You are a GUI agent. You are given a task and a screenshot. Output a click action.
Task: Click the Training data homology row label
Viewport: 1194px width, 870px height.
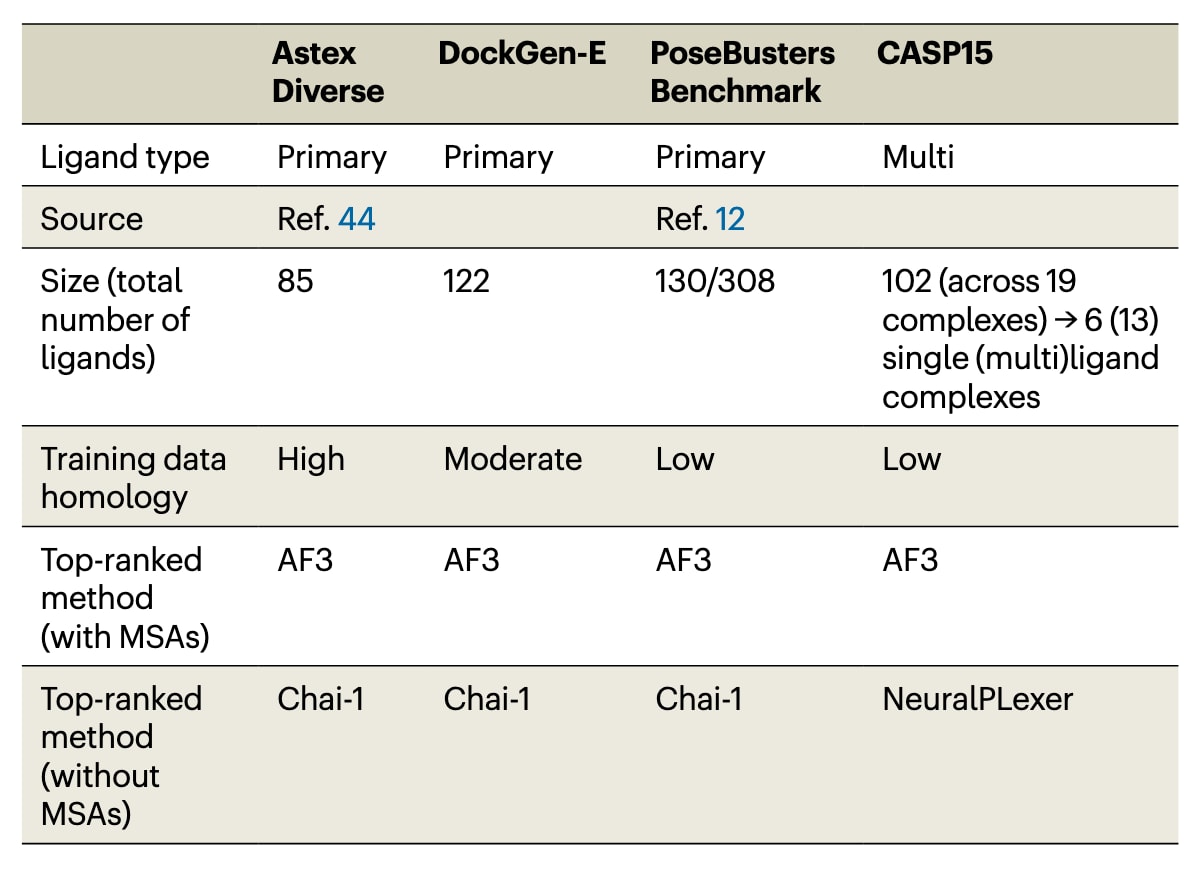(133, 477)
